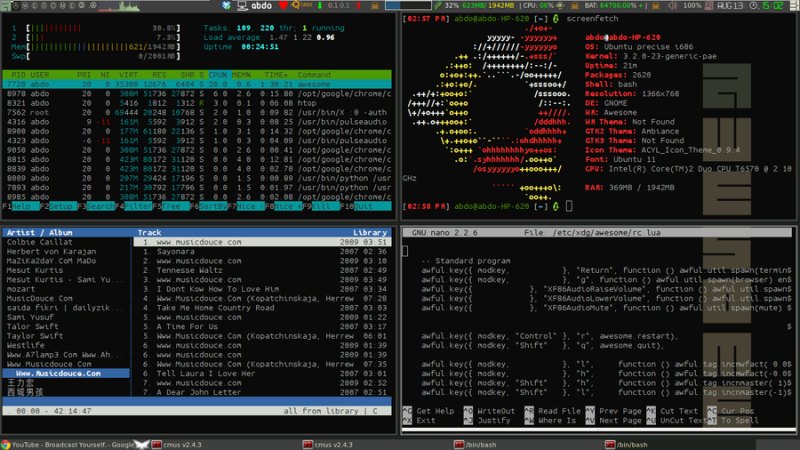Viewport: 800px width, 450px height.
Task: Sort htop by the TIME+ column header
Action: (276, 74)
